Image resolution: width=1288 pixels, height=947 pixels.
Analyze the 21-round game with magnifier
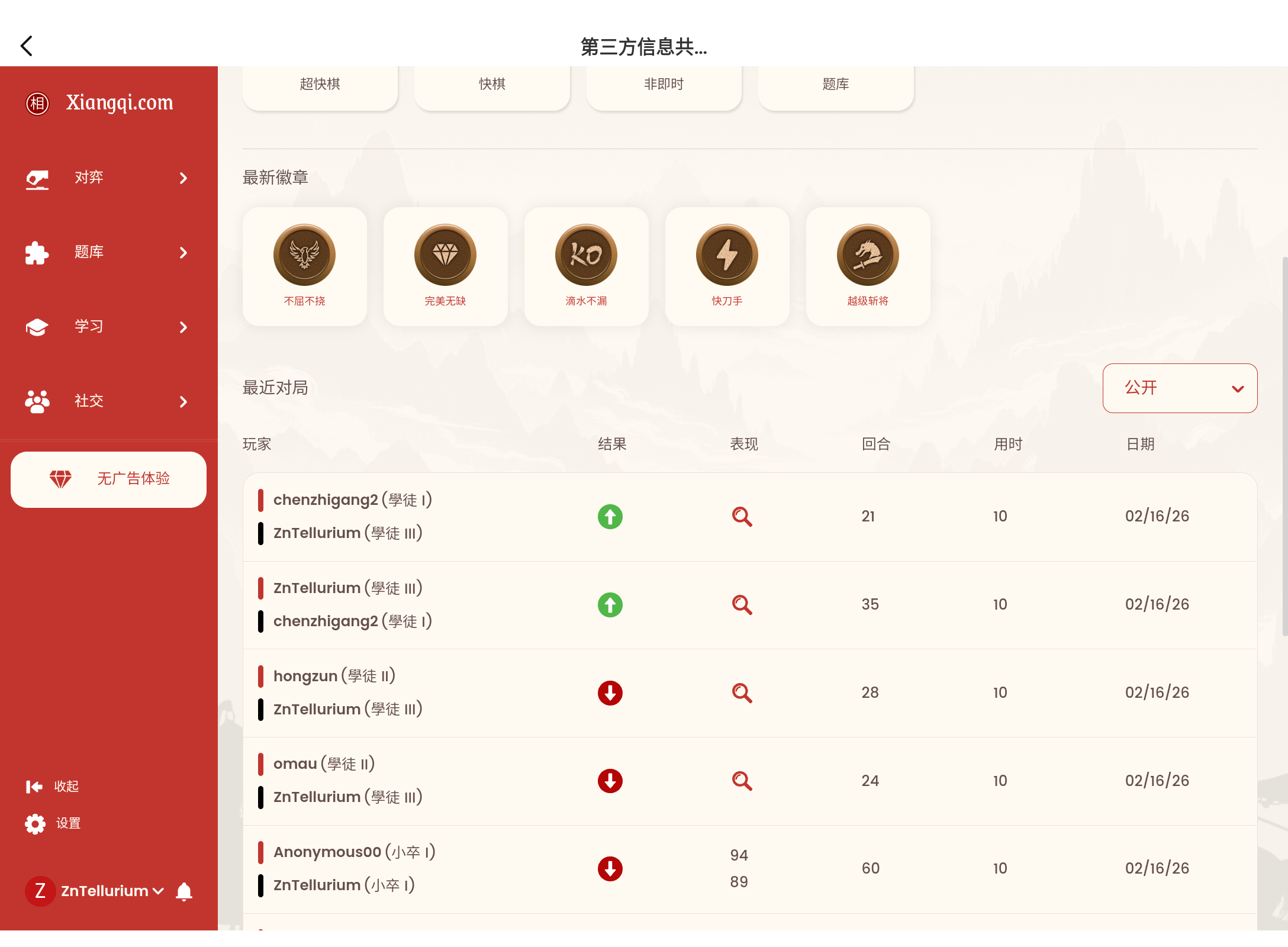tap(742, 517)
